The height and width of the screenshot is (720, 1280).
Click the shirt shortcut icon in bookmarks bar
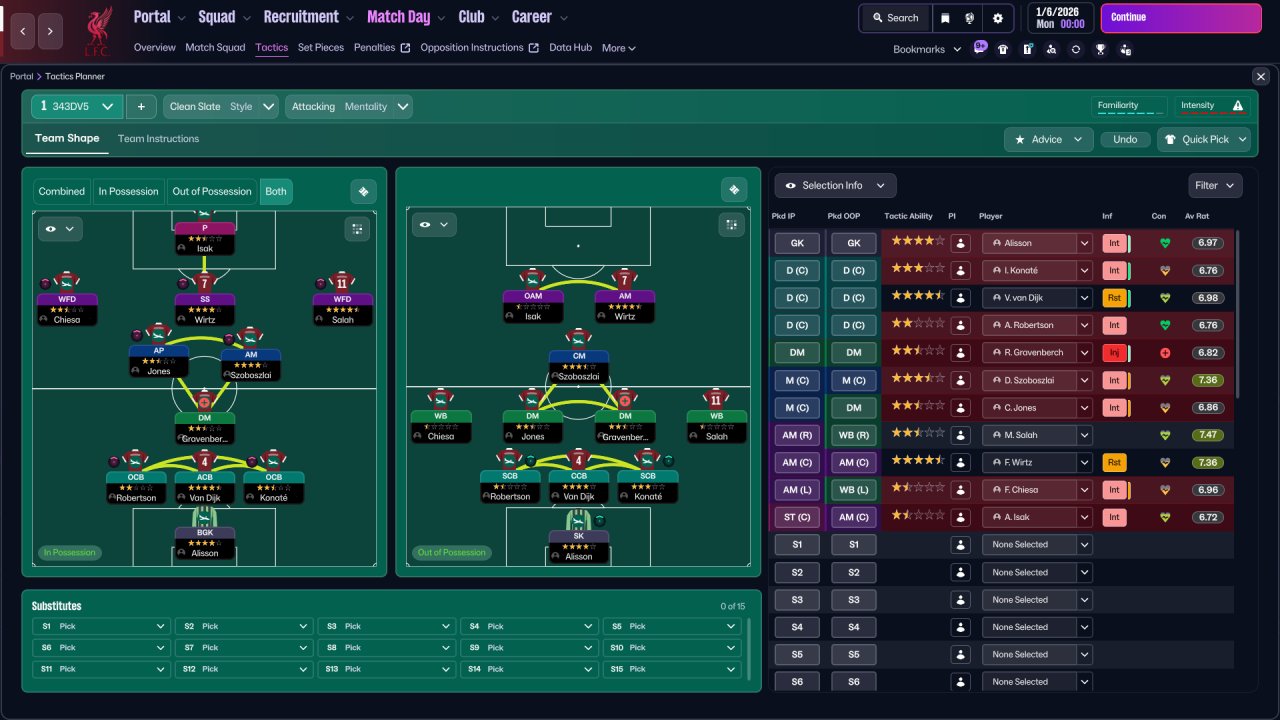(1003, 49)
